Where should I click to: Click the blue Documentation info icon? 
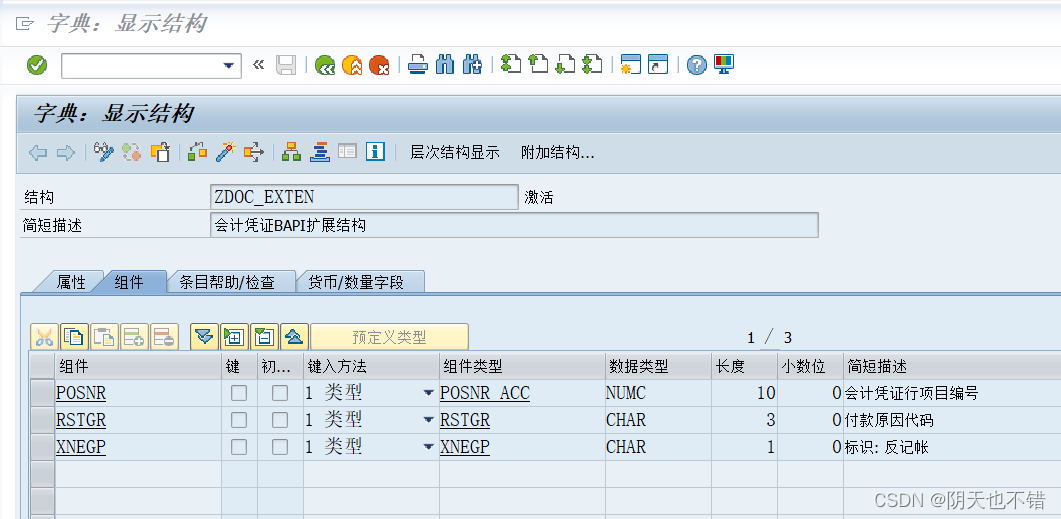[375, 152]
